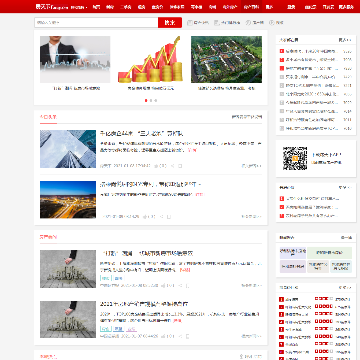
Task: Open headline beside the night highway photo
Action: [x=151, y=184]
